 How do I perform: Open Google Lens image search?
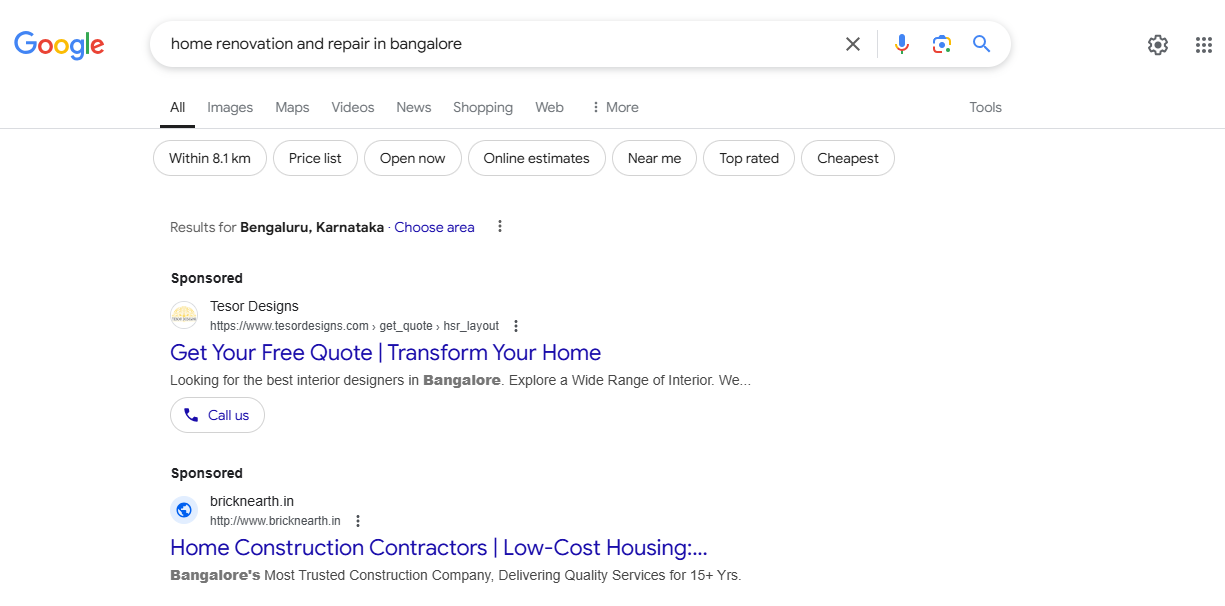(x=941, y=44)
